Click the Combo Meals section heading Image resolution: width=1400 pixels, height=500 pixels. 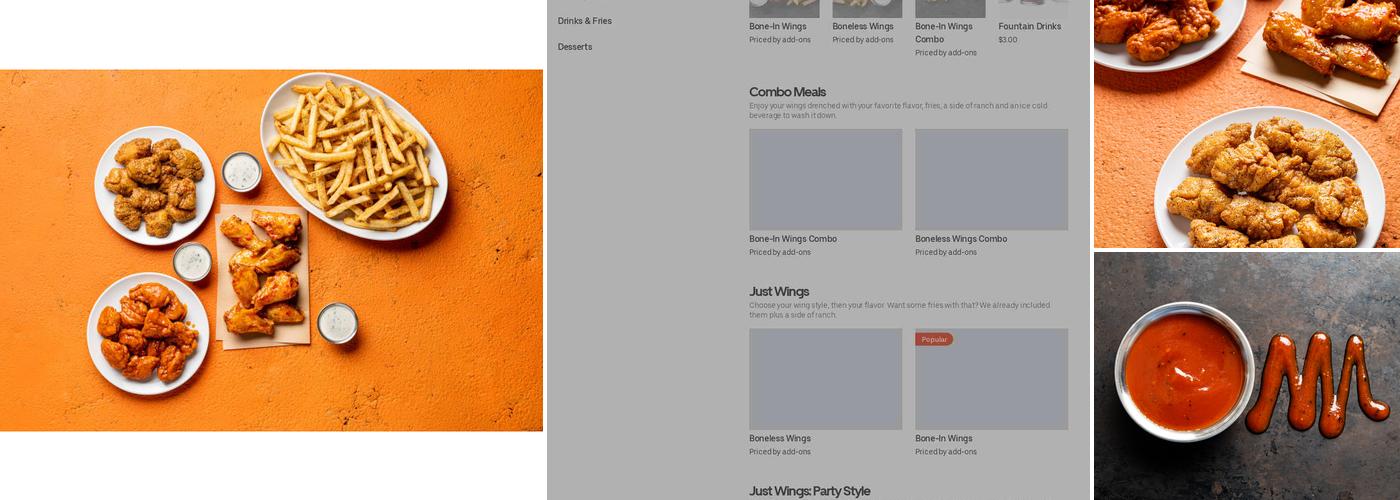click(x=787, y=92)
